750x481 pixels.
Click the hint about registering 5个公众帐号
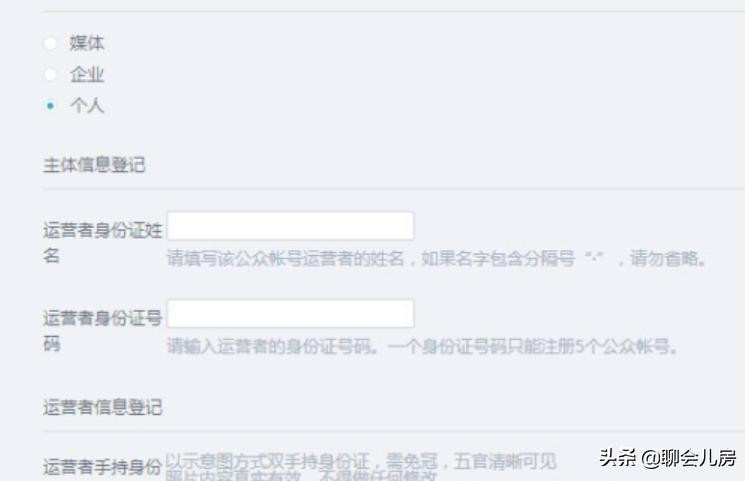point(422,346)
